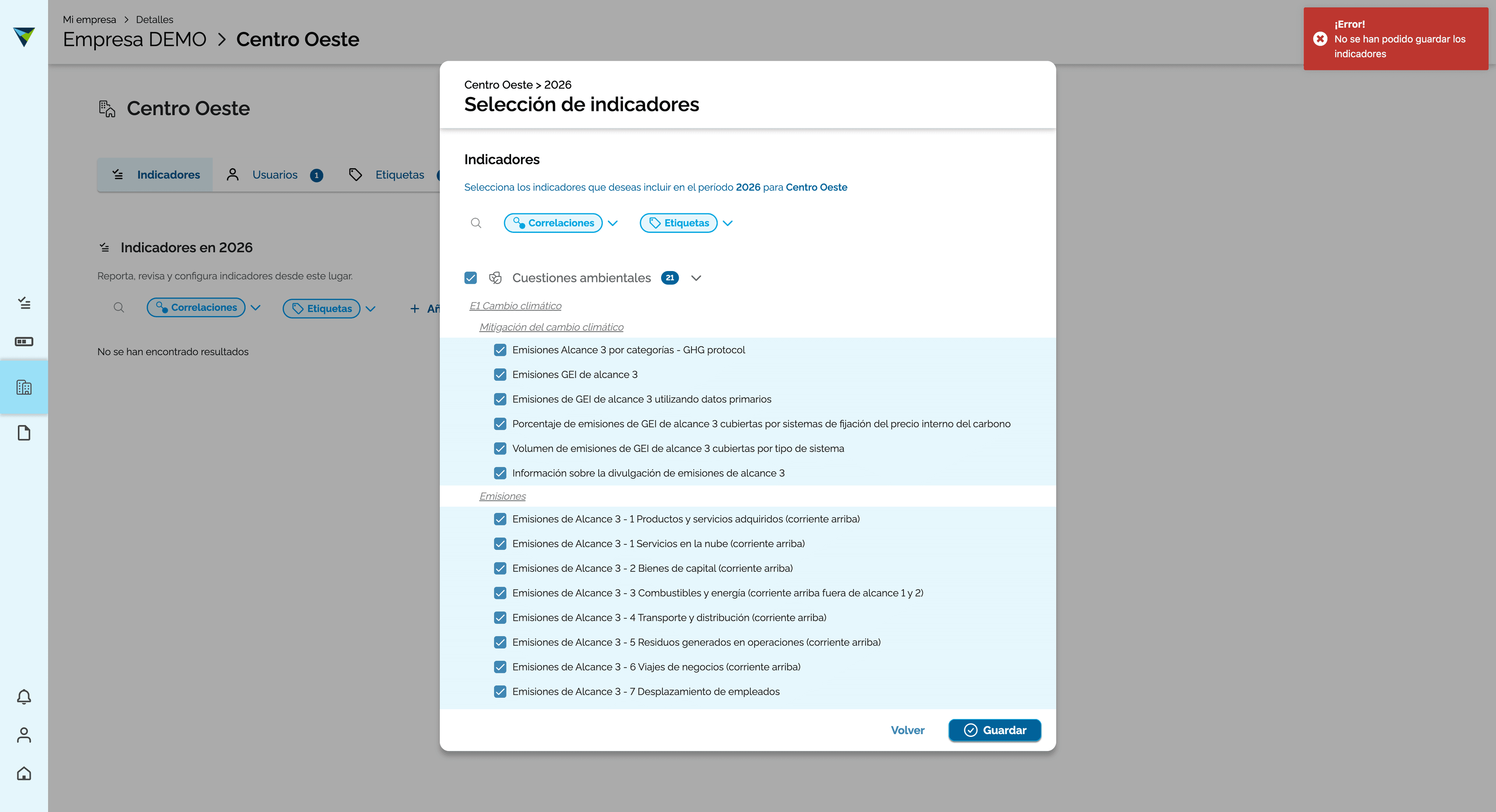Uncheck Emisiones GEI de alcance 3
Image resolution: width=1496 pixels, height=812 pixels.
pyautogui.click(x=500, y=374)
